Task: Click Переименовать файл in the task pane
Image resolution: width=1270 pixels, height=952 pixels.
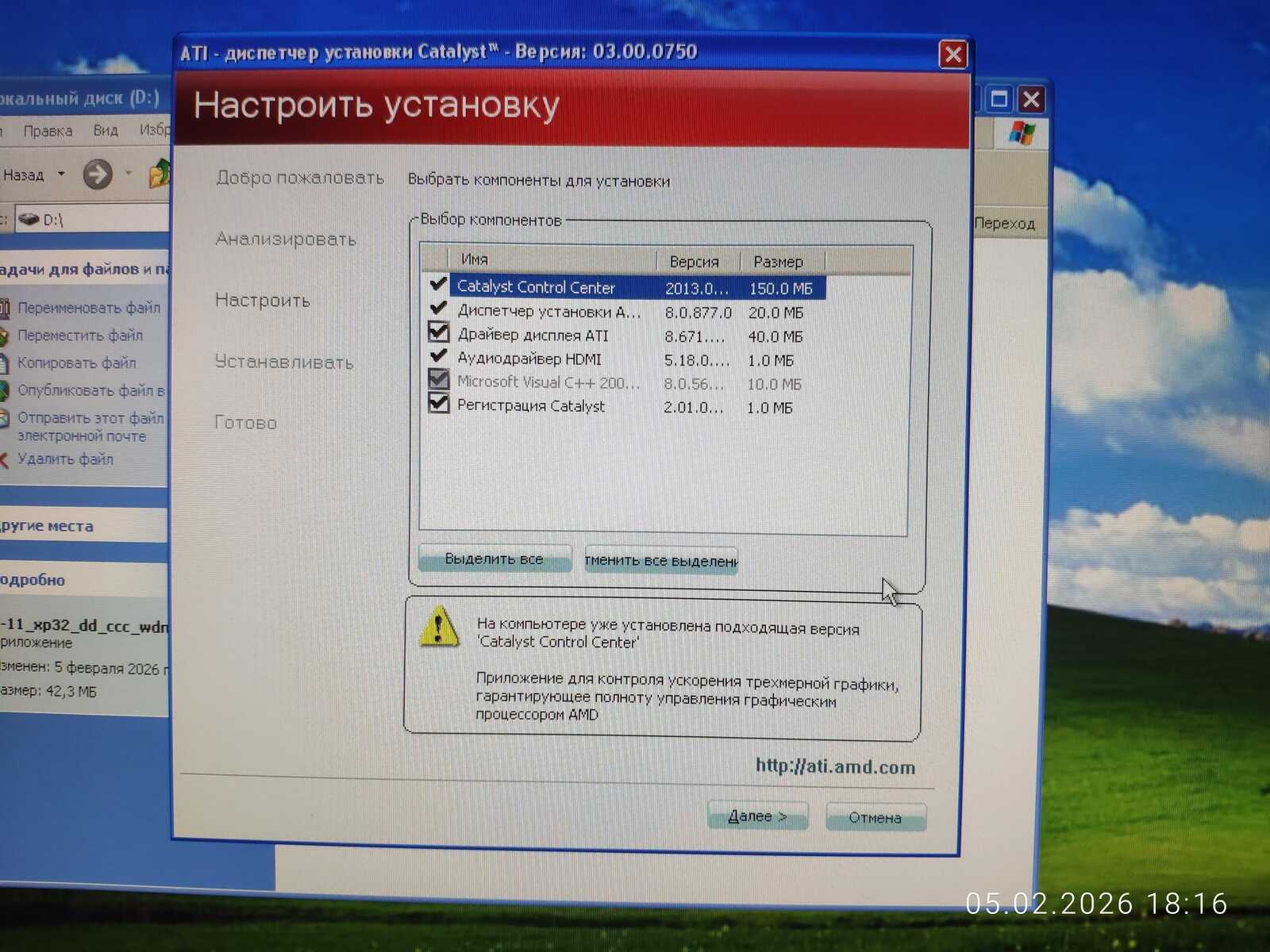Action: [x=89, y=307]
